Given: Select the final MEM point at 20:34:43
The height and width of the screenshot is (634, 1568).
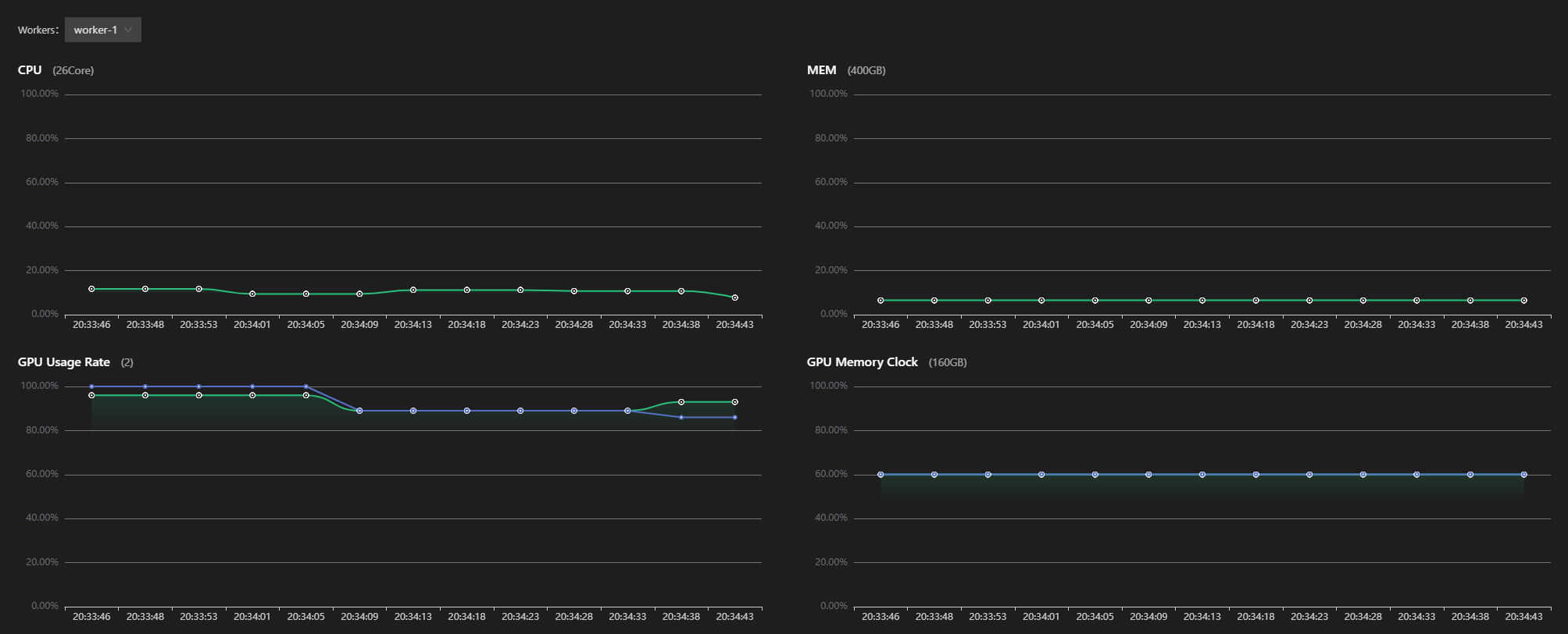Looking at the screenshot, I should pos(1523,301).
